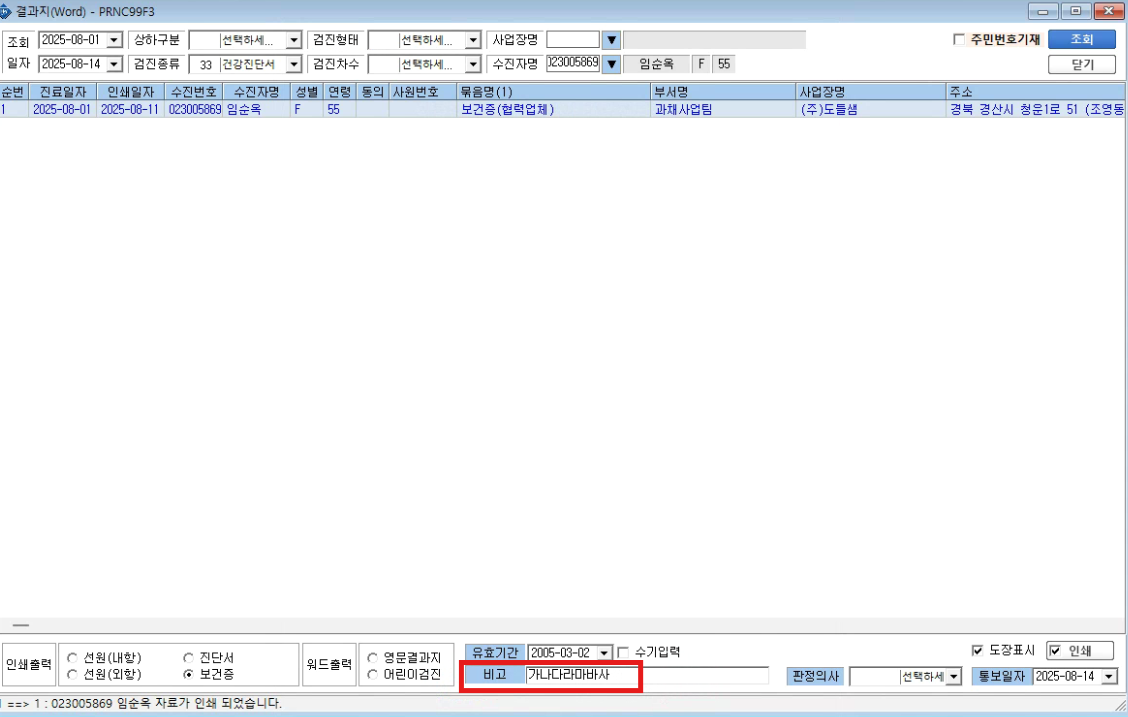Open the 상하구분 dropdown list
1128x717 pixels.
pos(294,40)
